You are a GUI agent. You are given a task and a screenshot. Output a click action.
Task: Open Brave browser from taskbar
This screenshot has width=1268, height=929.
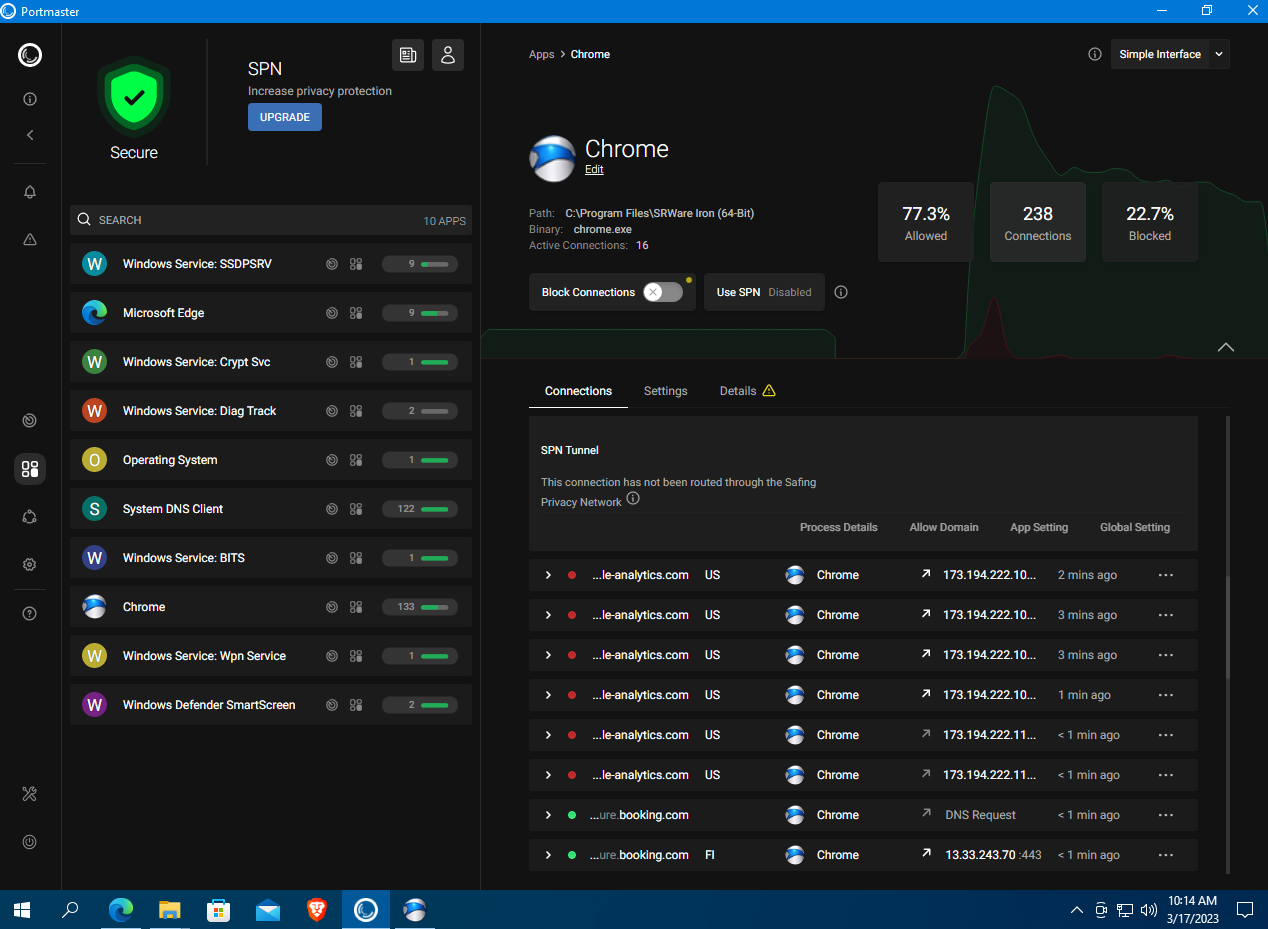[317, 910]
